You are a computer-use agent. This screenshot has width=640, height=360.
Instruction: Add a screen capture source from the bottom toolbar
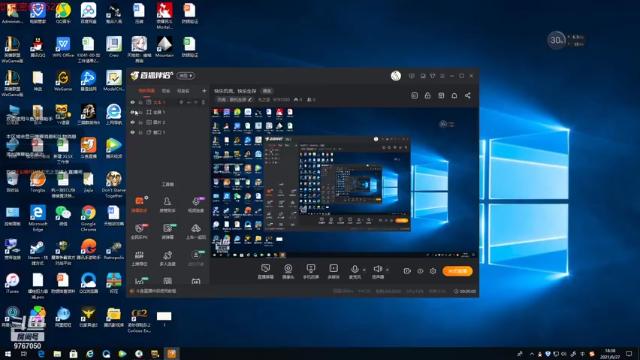(265, 271)
